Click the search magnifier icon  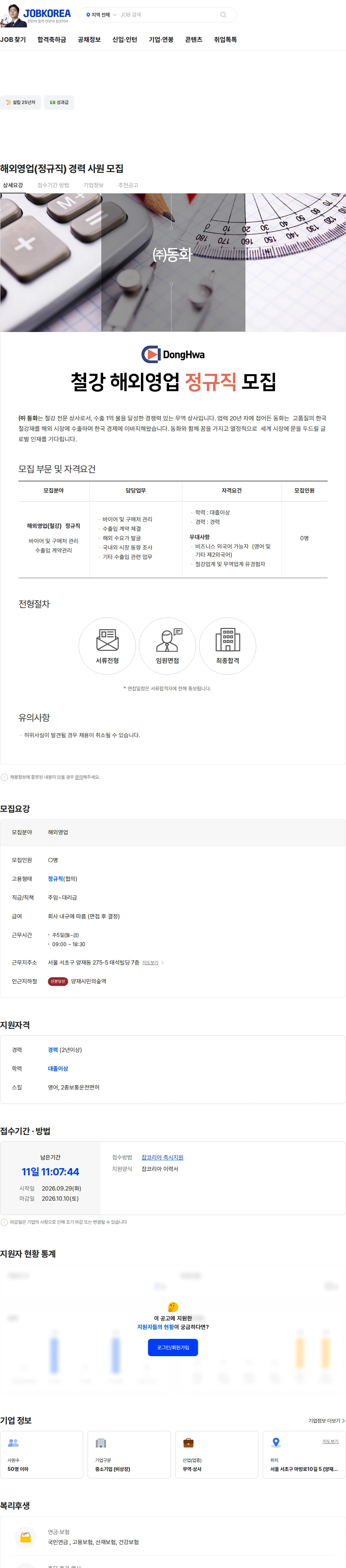click(223, 14)
